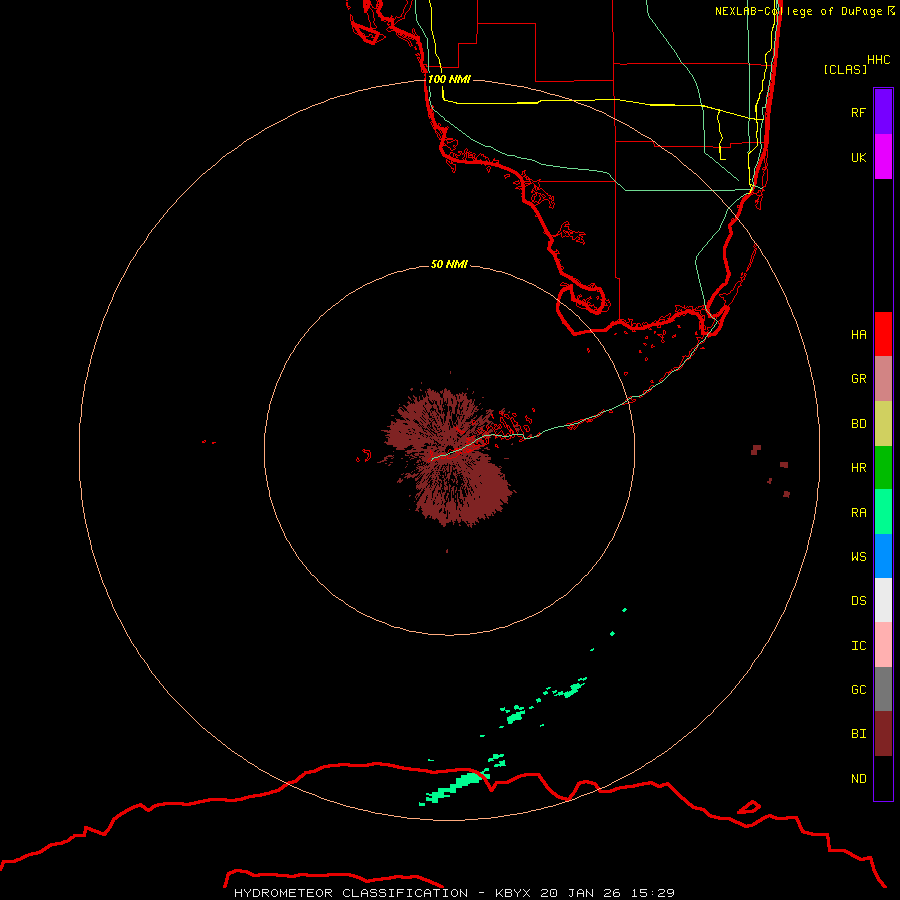Click the UK legend label
The height and width of the screenshot is (900, 900).
pyautogui.click(x=858, y=157)
